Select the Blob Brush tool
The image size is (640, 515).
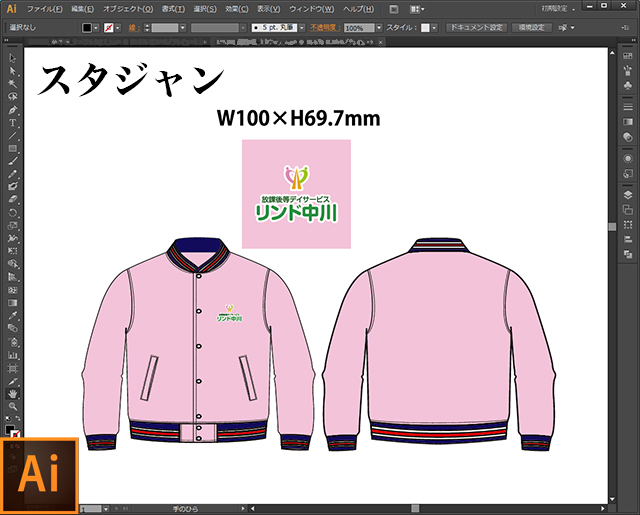pyautogui.click(x=13, y=187)
